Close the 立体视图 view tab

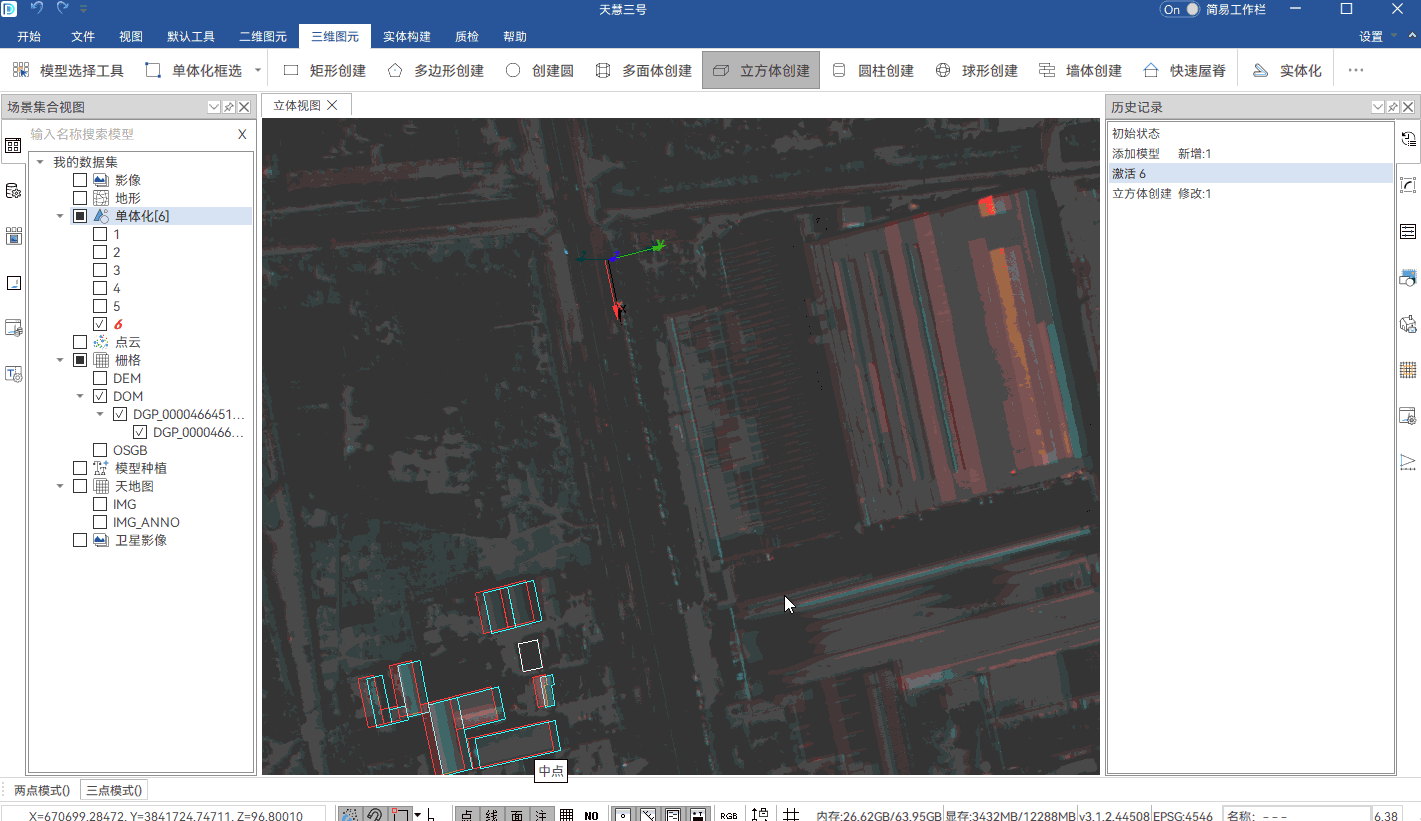(333, 105)
